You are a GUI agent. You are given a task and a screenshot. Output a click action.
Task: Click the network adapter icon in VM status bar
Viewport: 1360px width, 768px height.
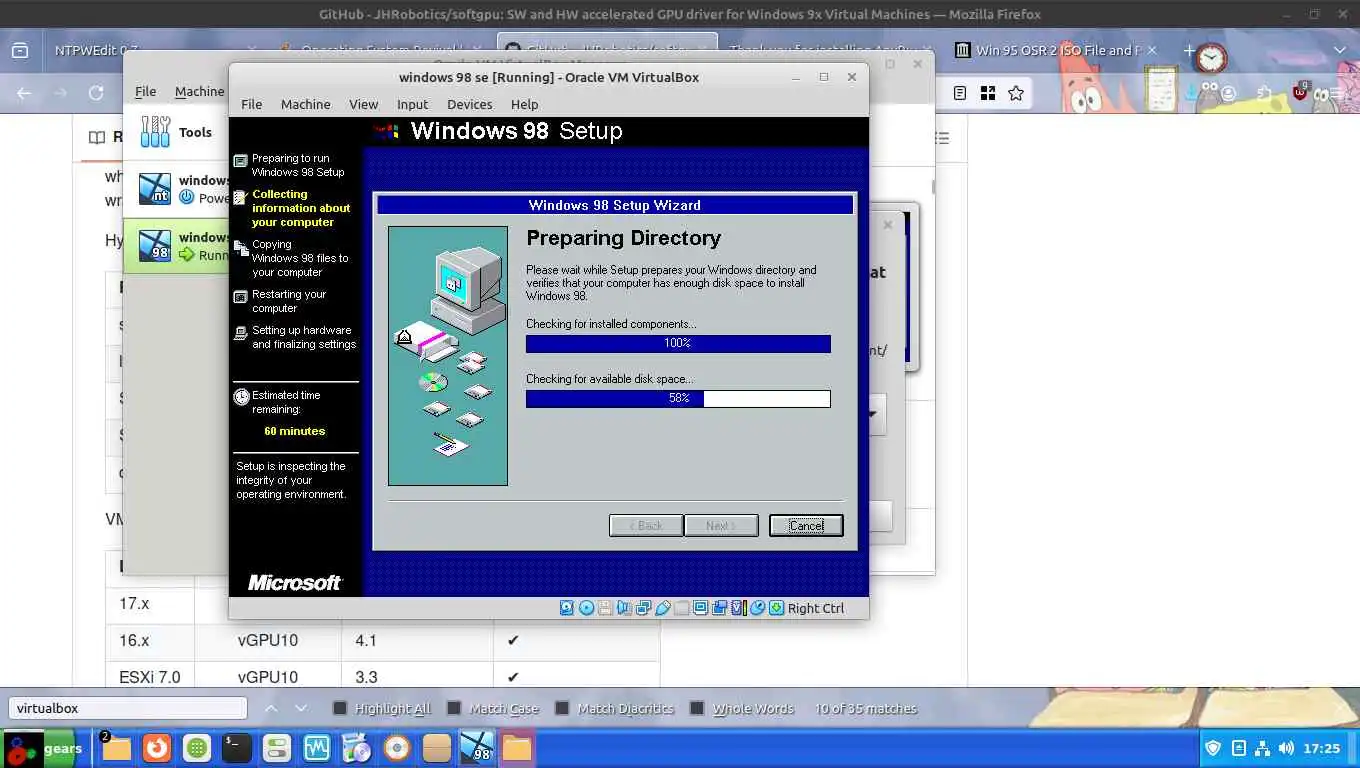643,608
